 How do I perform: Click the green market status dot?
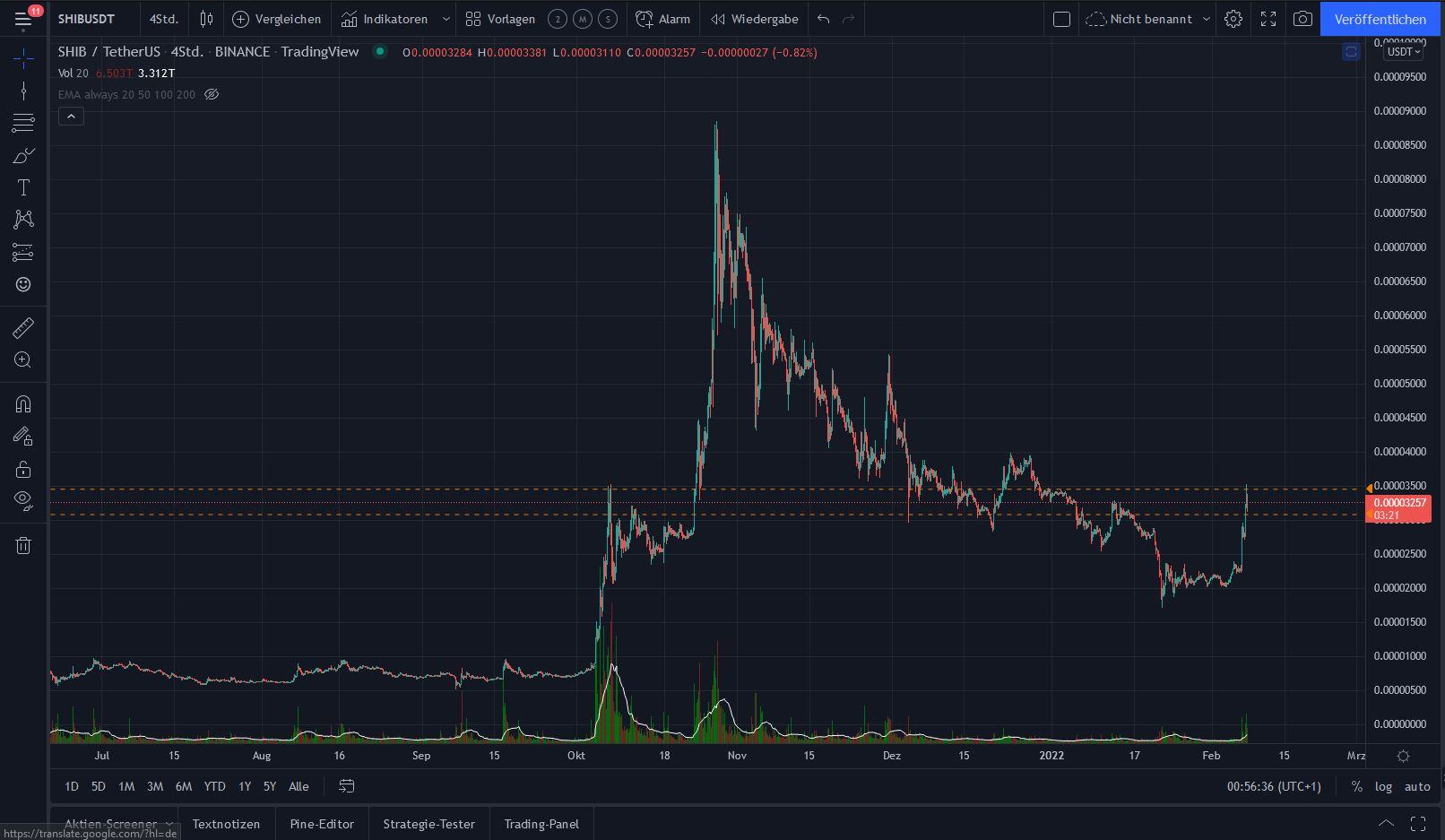[380, 52]
